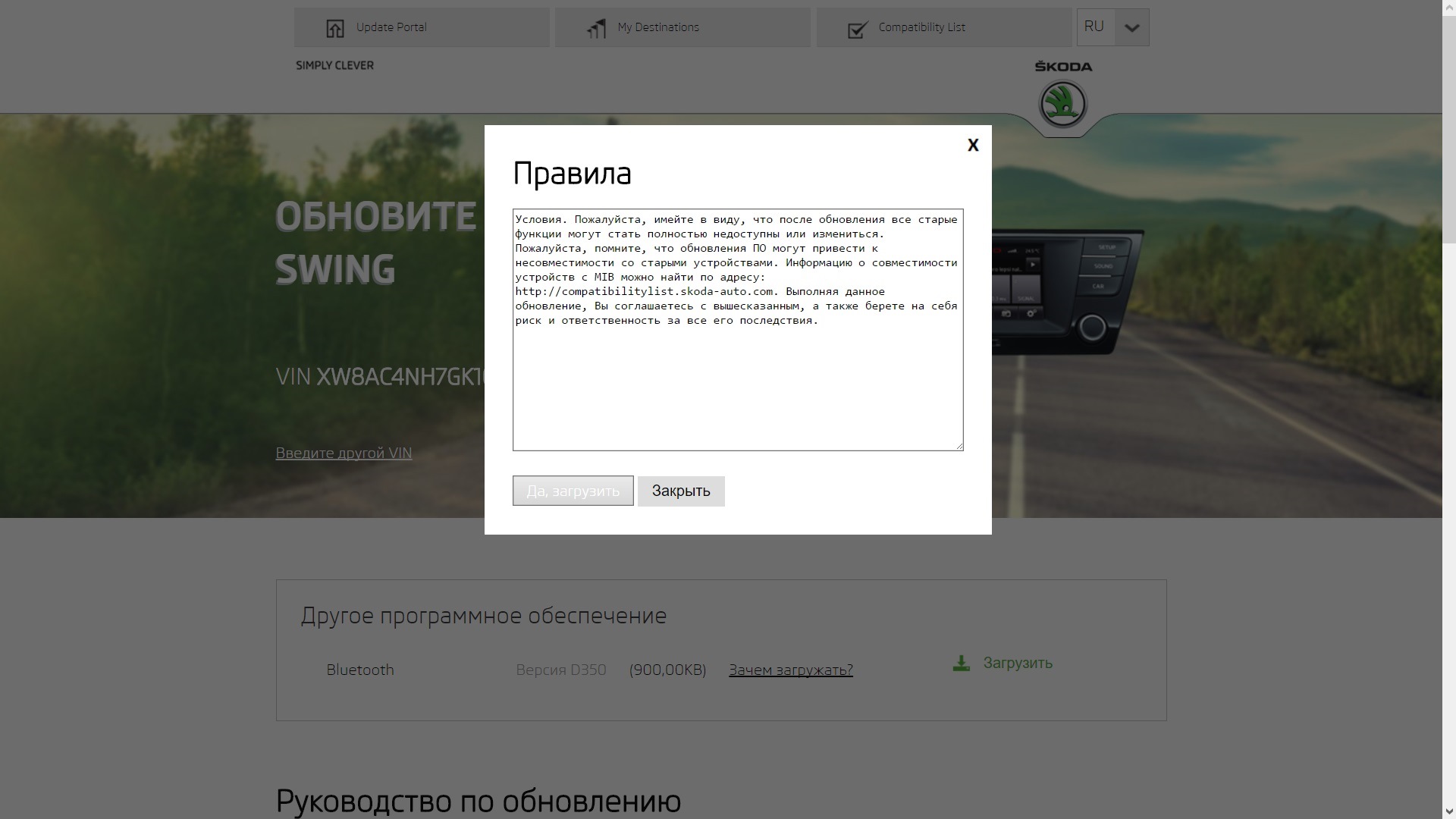1456x819 pixels.
Task: Click the Руководство по обновлению heading
Action: [x=479, y=801]
